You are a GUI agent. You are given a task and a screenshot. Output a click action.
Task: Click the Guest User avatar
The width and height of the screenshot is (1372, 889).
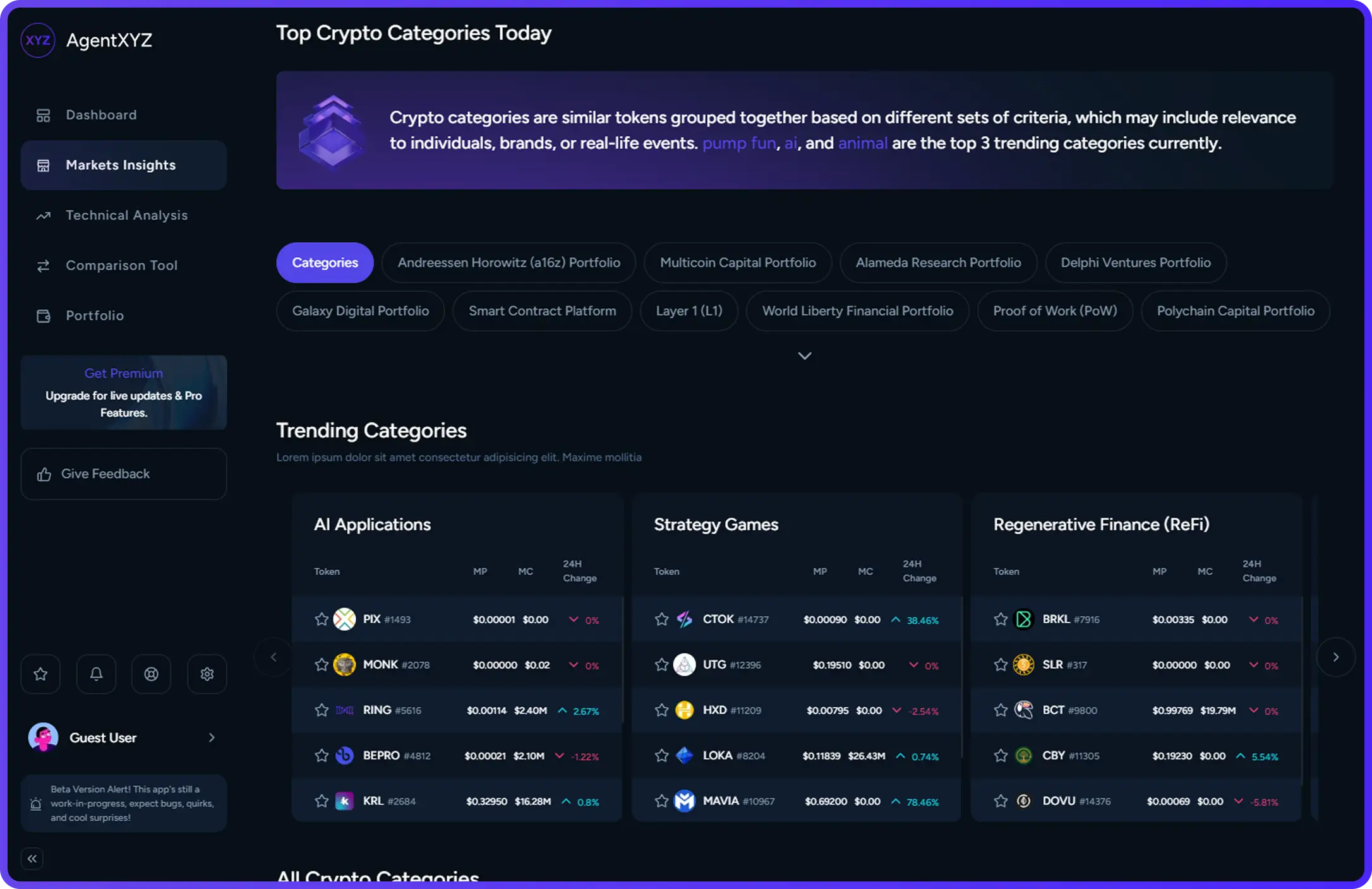point(43,737)
